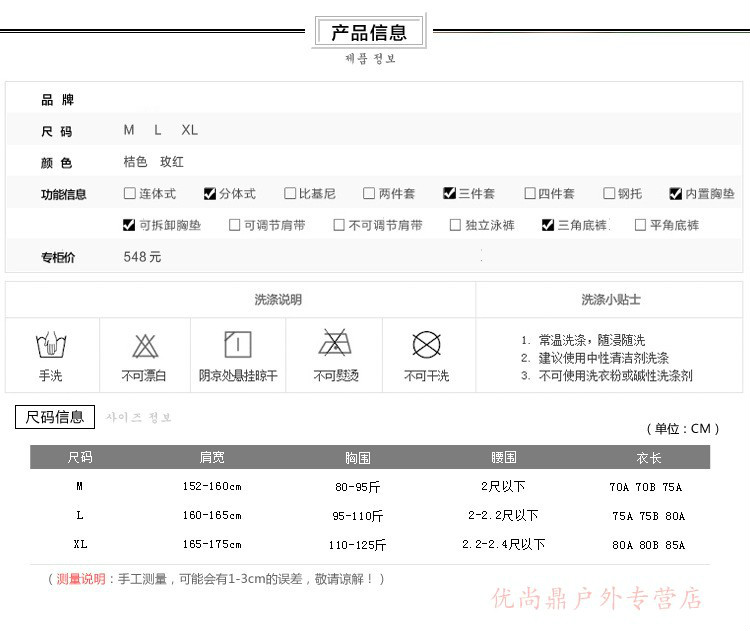
Task: Uncheck the 内置胸垫 checkbox
Action: click(676, 194)
